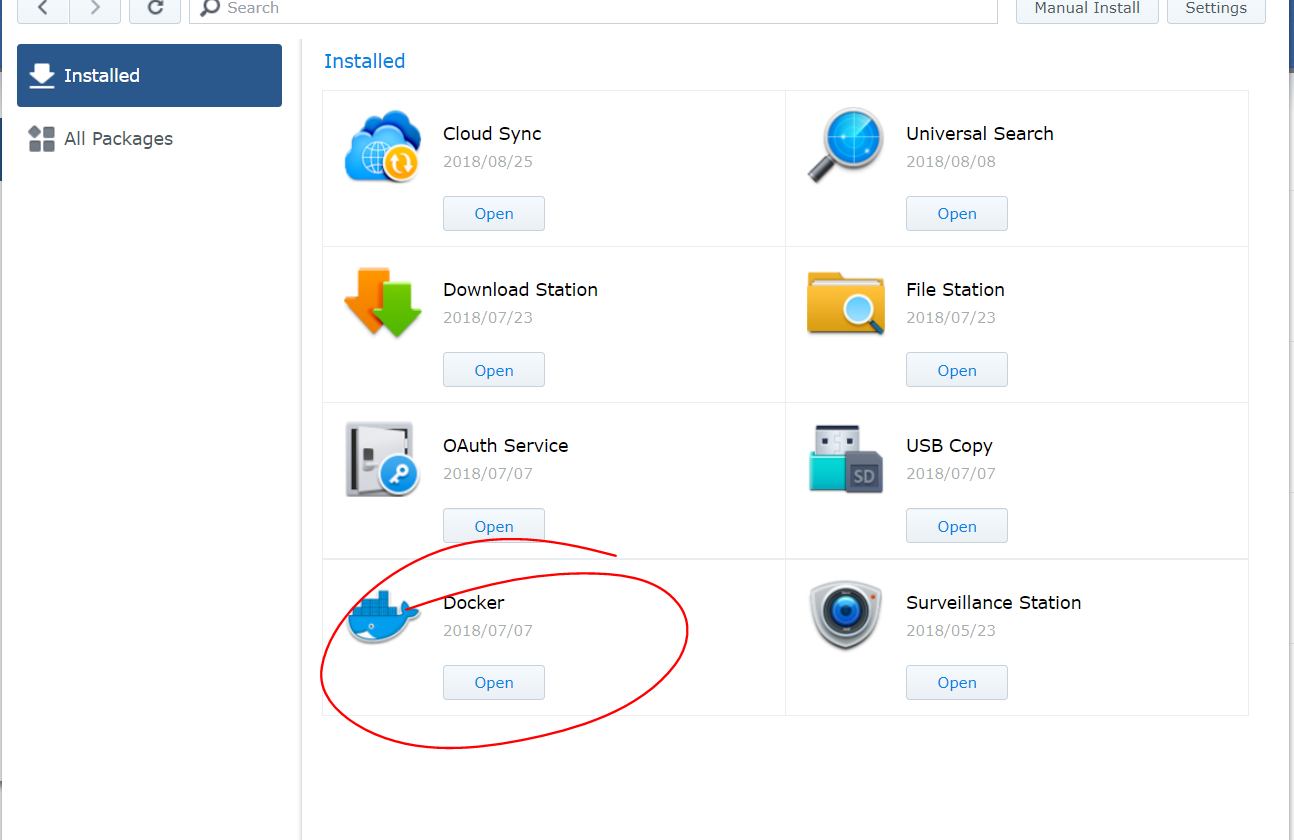Click the File Station folder icon
The height and width of the screenshot is (840, 1294).
[846, 302]
